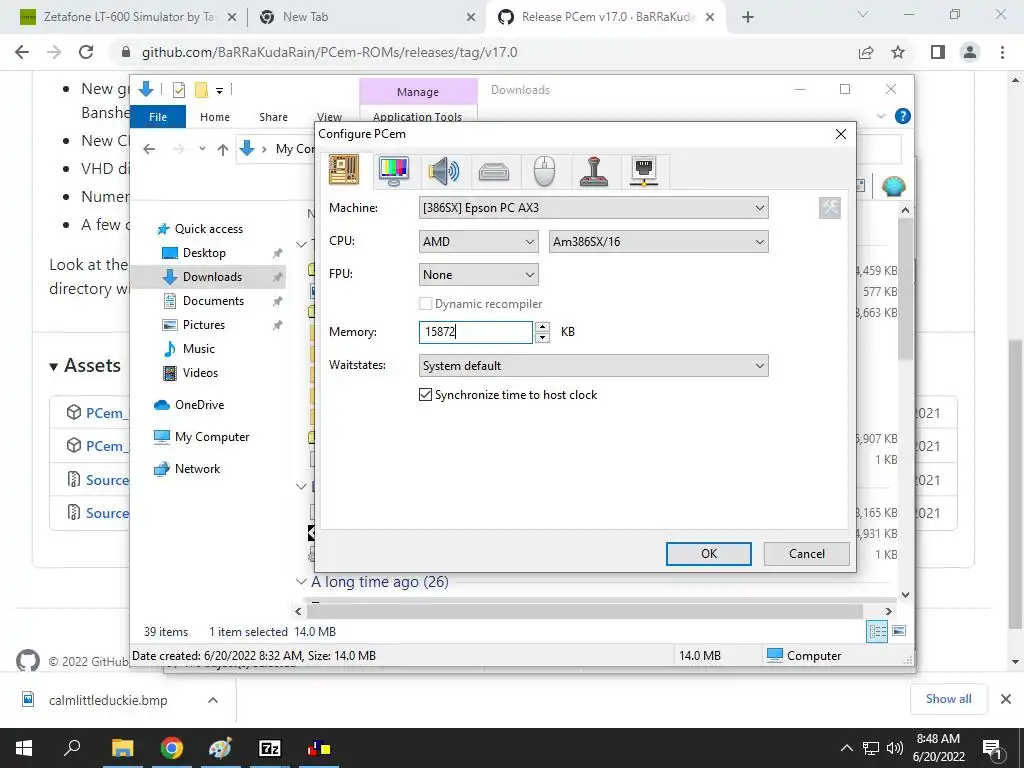
Task: Open the FPU dropdown
Action: coord(478,275)
